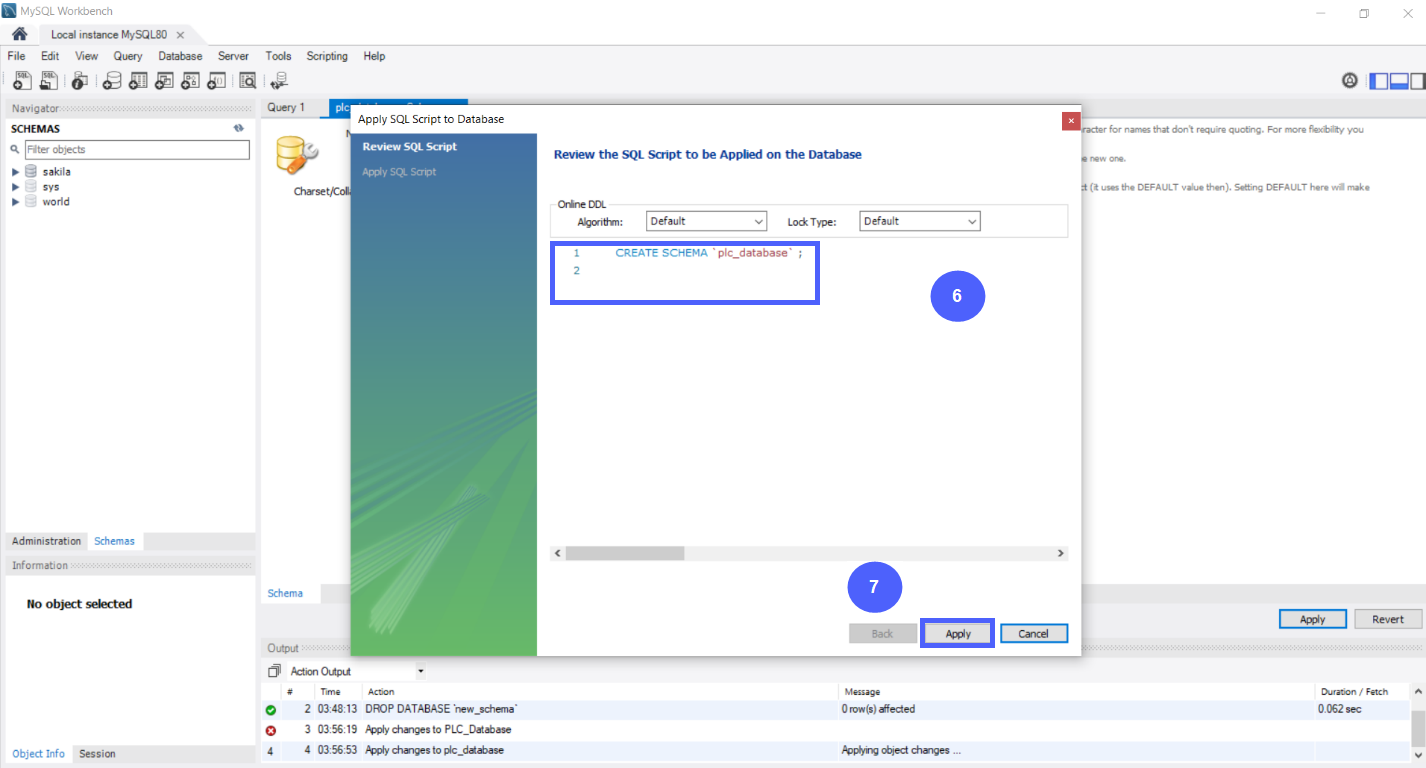This screenshot has width=1426, height=768.
Task: Select the DROP DATABASE output row
Action: coord(836,709)
